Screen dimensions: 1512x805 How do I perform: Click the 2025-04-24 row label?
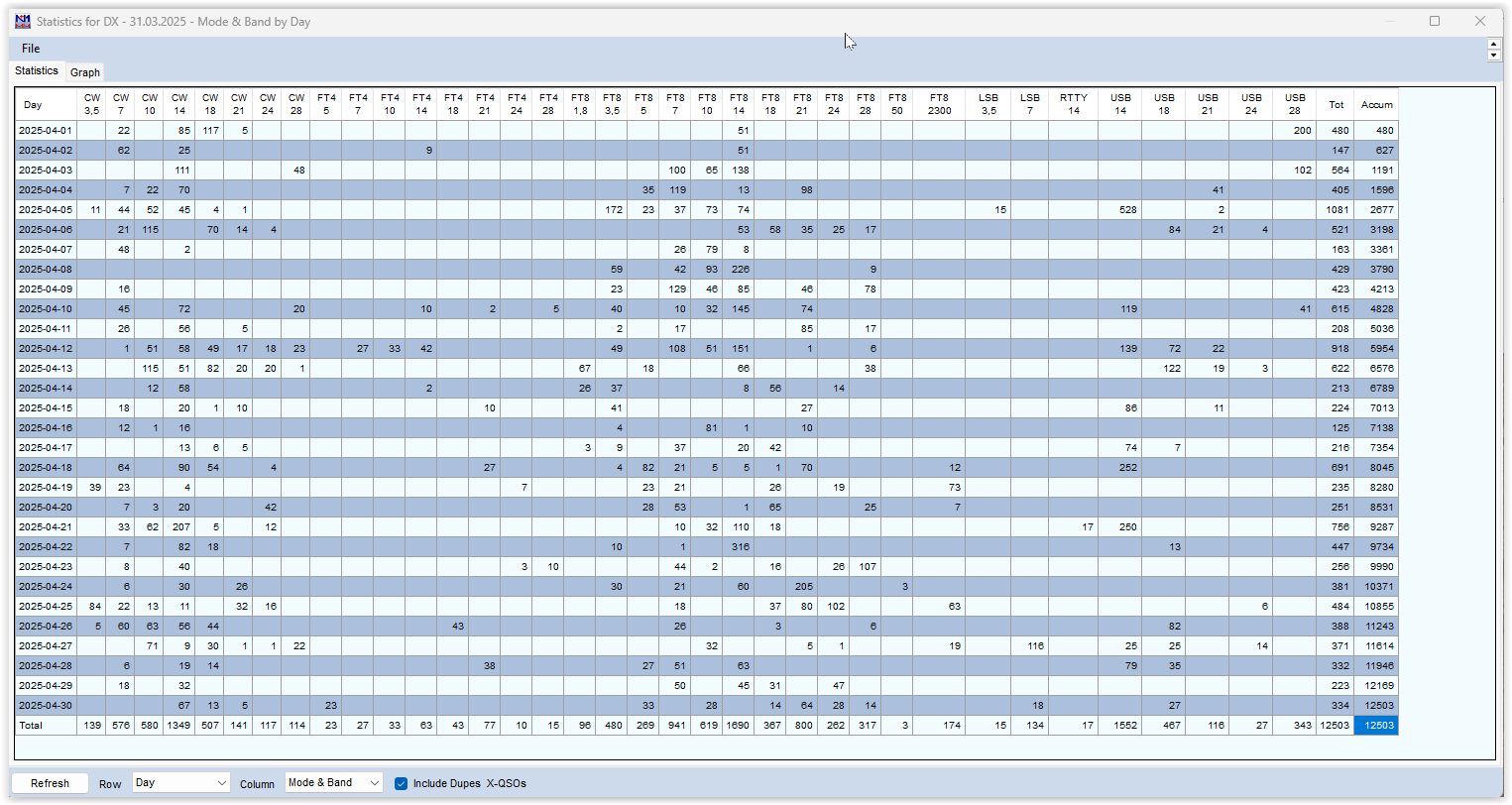[46, 587]
